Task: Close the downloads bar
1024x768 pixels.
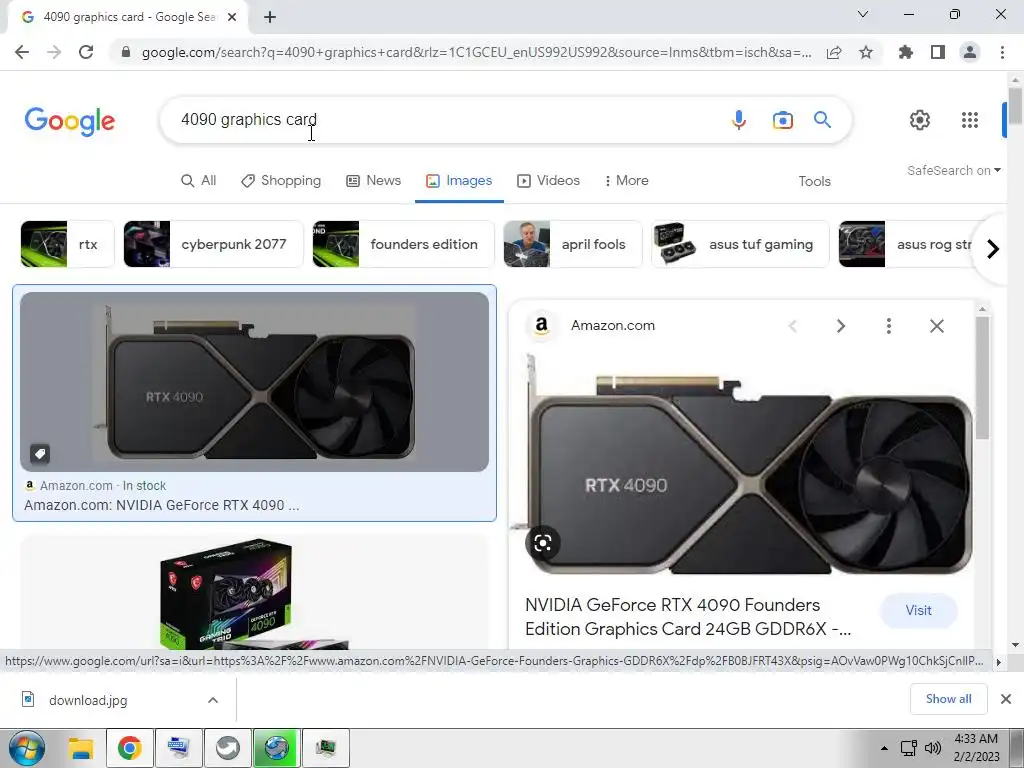Action: click(1006, 699)
